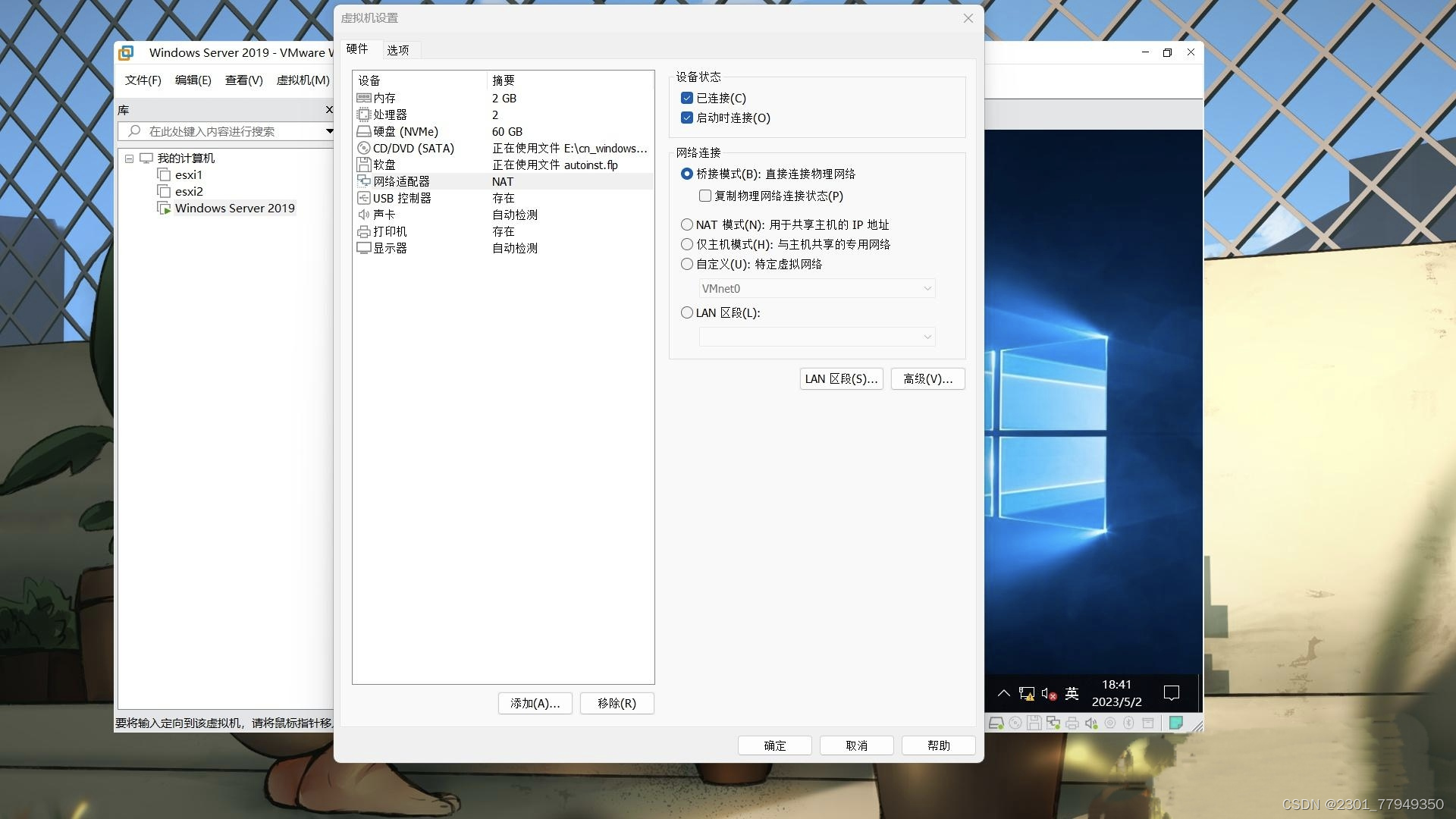Viewport: 1456px width, 819px height.
Task: Select the CD/DVD (SATA) device icon
Action: pyautogui.click(x=363, y=148)
